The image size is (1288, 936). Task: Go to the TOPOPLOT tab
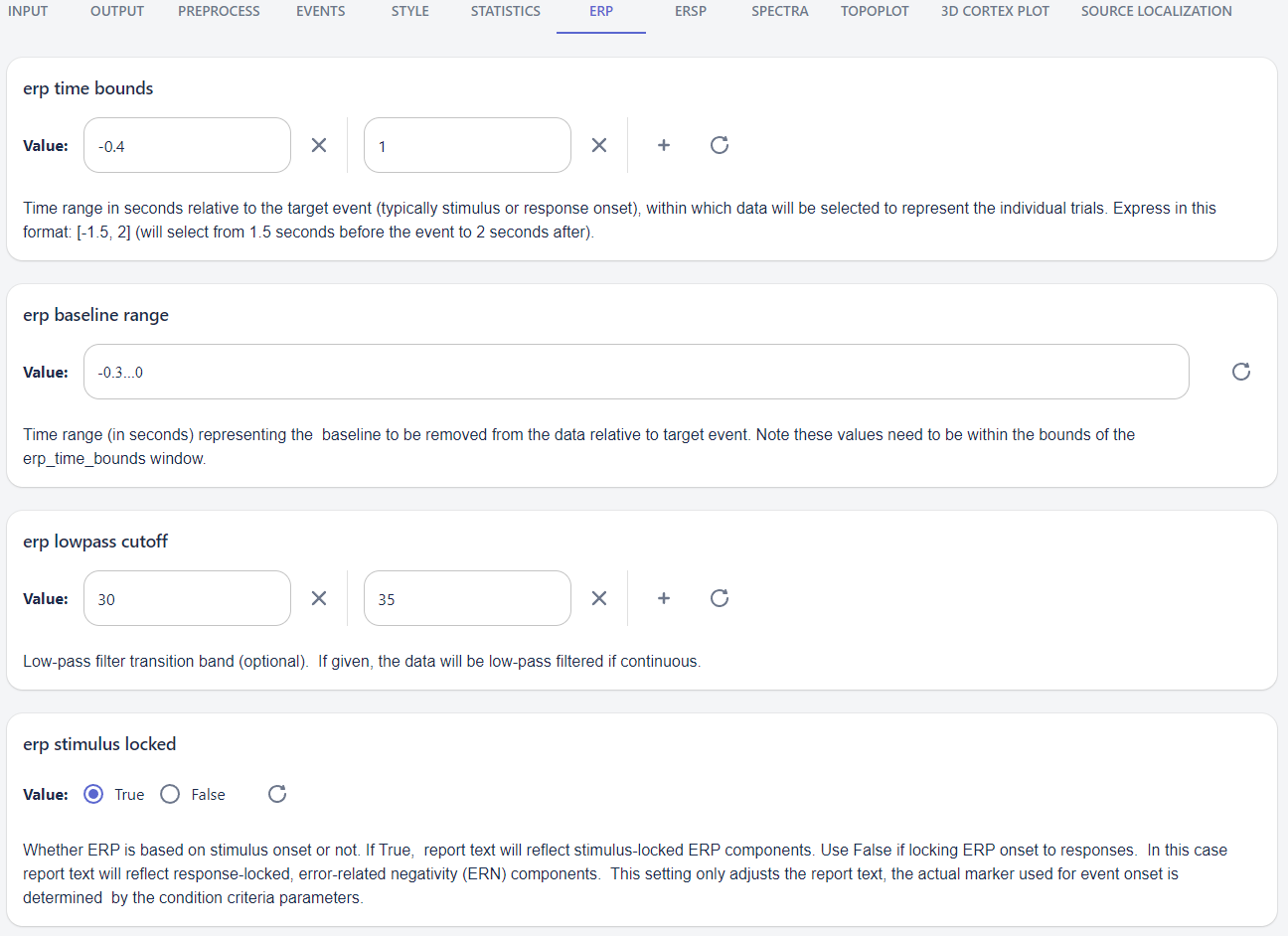875,11
